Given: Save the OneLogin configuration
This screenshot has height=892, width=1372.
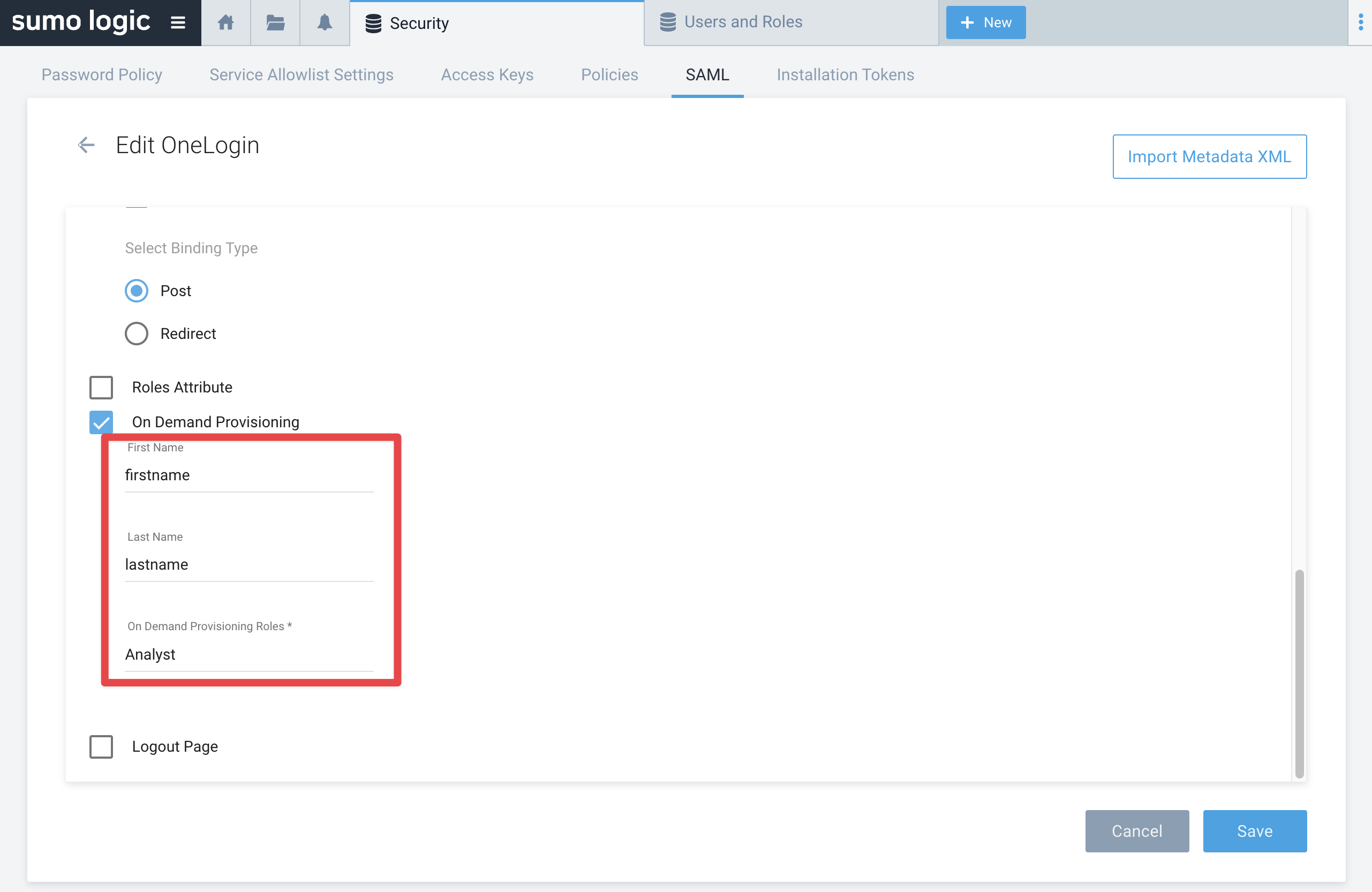Looking at the screenshot, I should [1254, 830].
